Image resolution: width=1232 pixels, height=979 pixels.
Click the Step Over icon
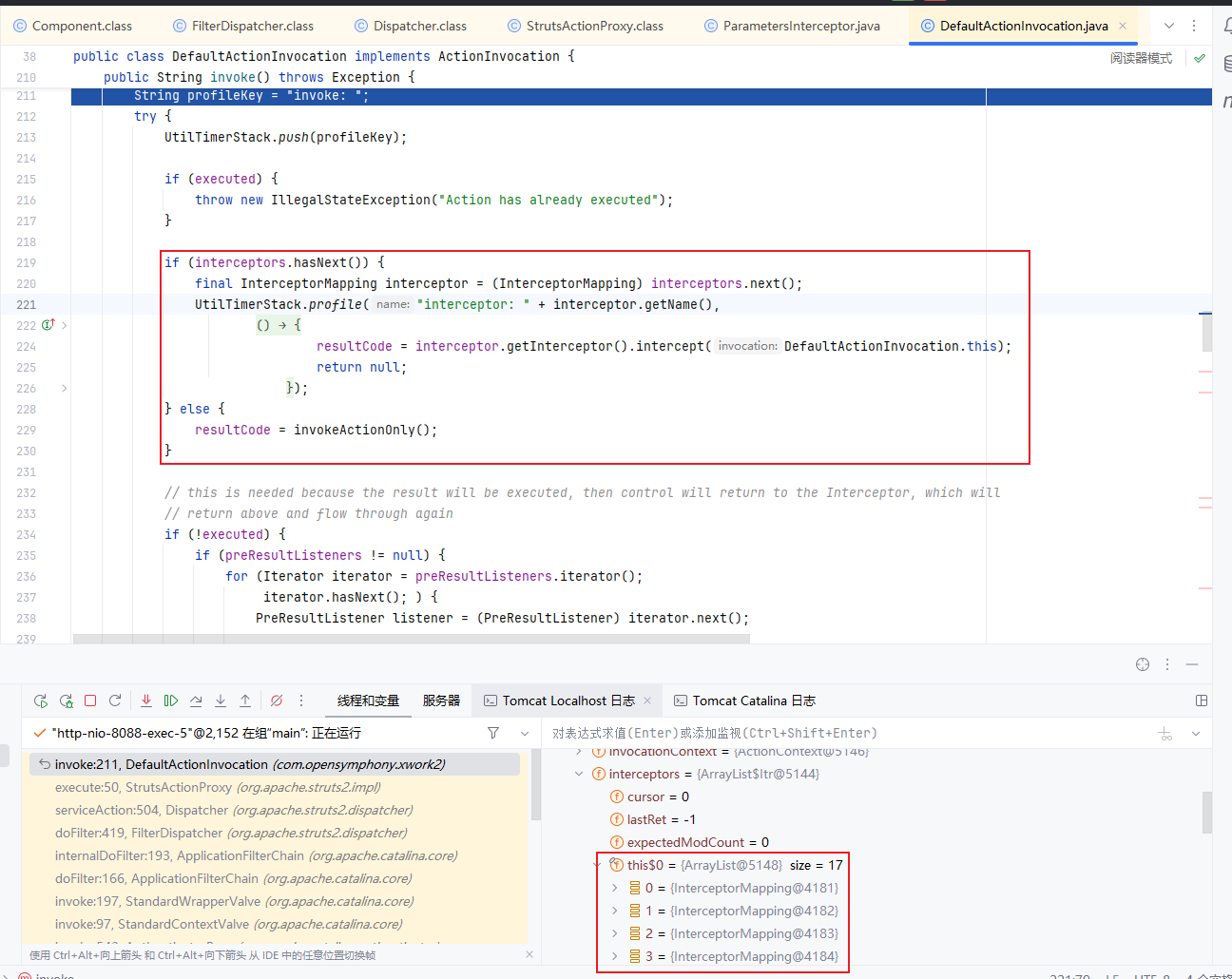[196, 701]
